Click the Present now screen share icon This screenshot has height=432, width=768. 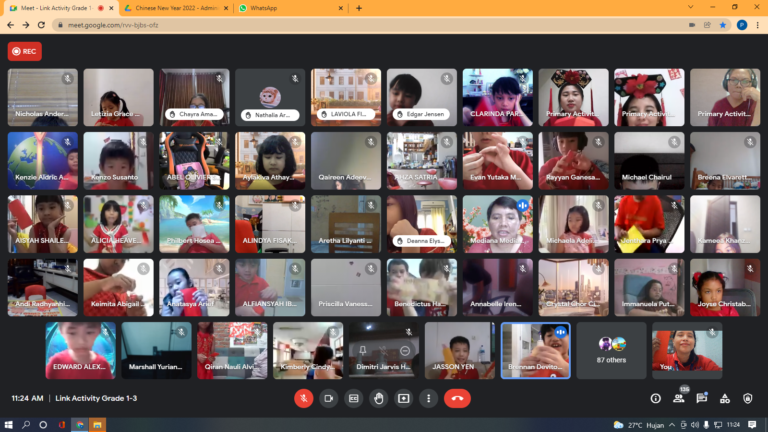coord(403,398)
